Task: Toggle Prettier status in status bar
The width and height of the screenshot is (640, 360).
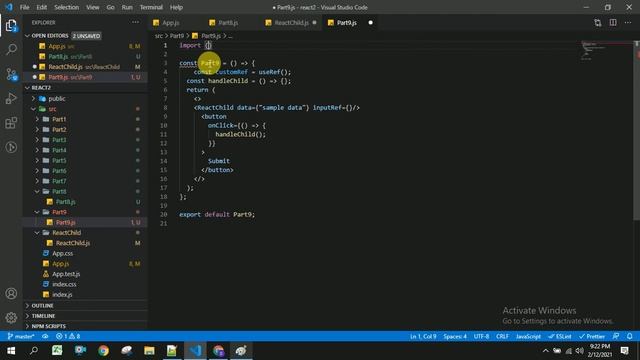Action: pyautogui.click(x=592, y=336)
